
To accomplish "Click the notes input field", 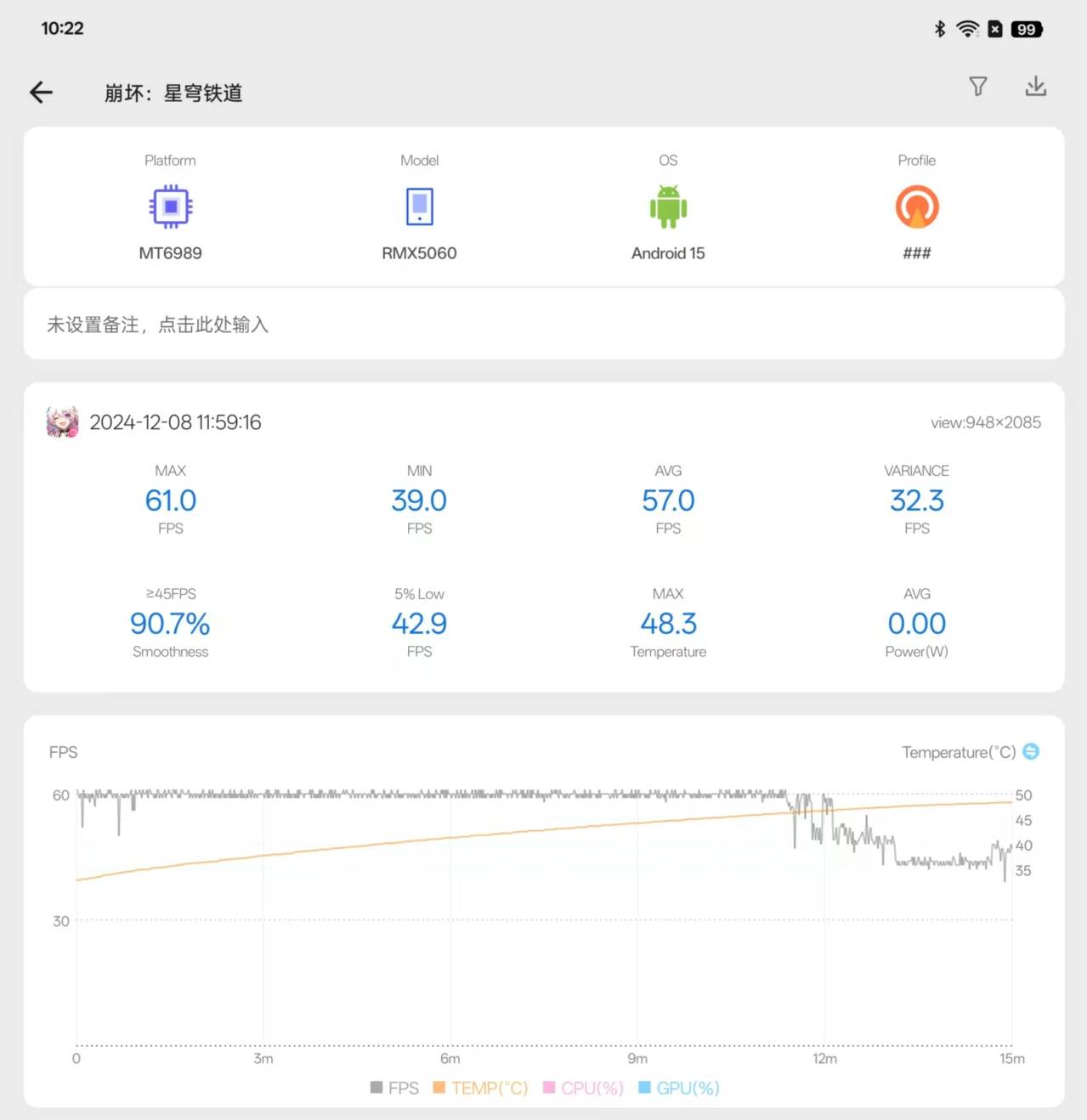I will [544, 325].
